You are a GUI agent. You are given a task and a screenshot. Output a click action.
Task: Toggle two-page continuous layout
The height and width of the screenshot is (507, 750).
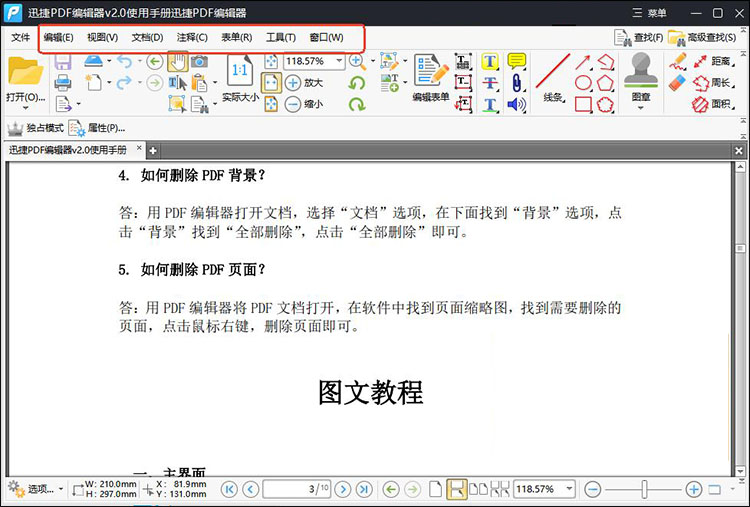coord(500,489)
